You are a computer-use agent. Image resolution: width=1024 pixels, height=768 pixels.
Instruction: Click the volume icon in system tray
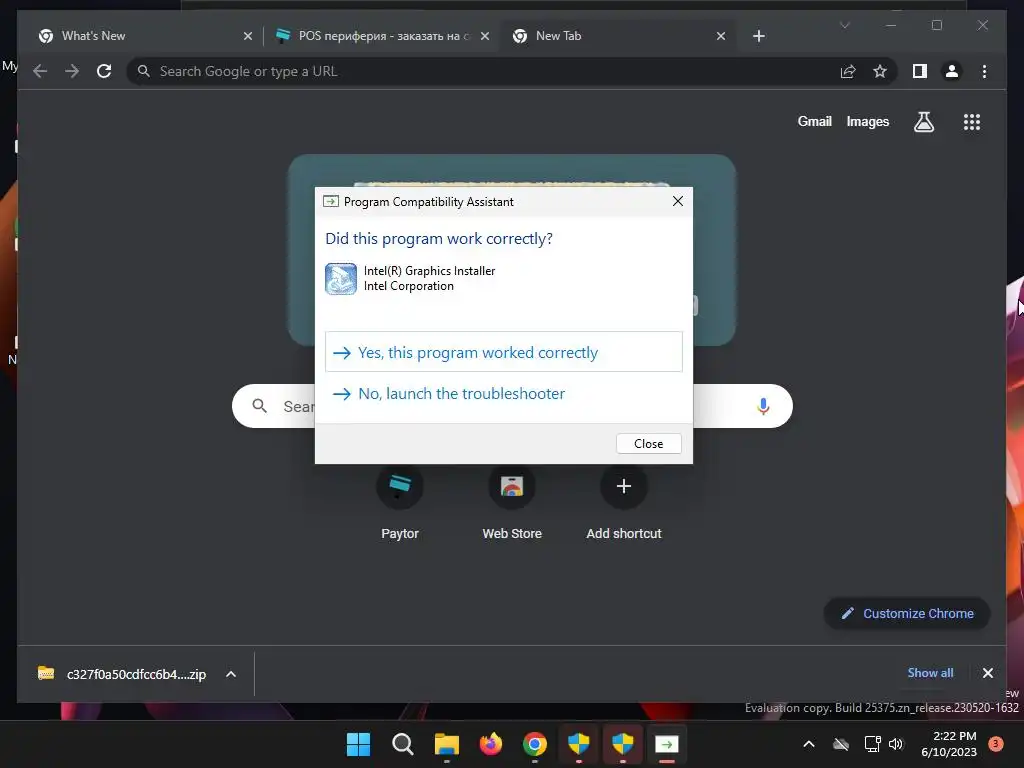click(895, 744)
